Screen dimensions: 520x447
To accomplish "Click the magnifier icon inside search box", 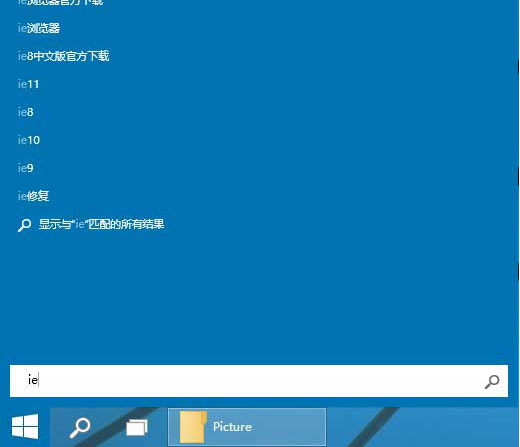I will (x=492, y=381).
